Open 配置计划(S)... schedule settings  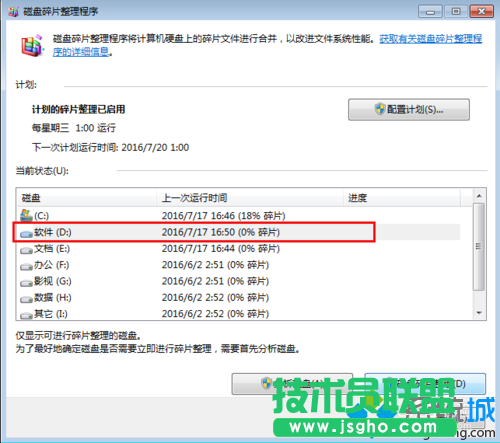409,109
